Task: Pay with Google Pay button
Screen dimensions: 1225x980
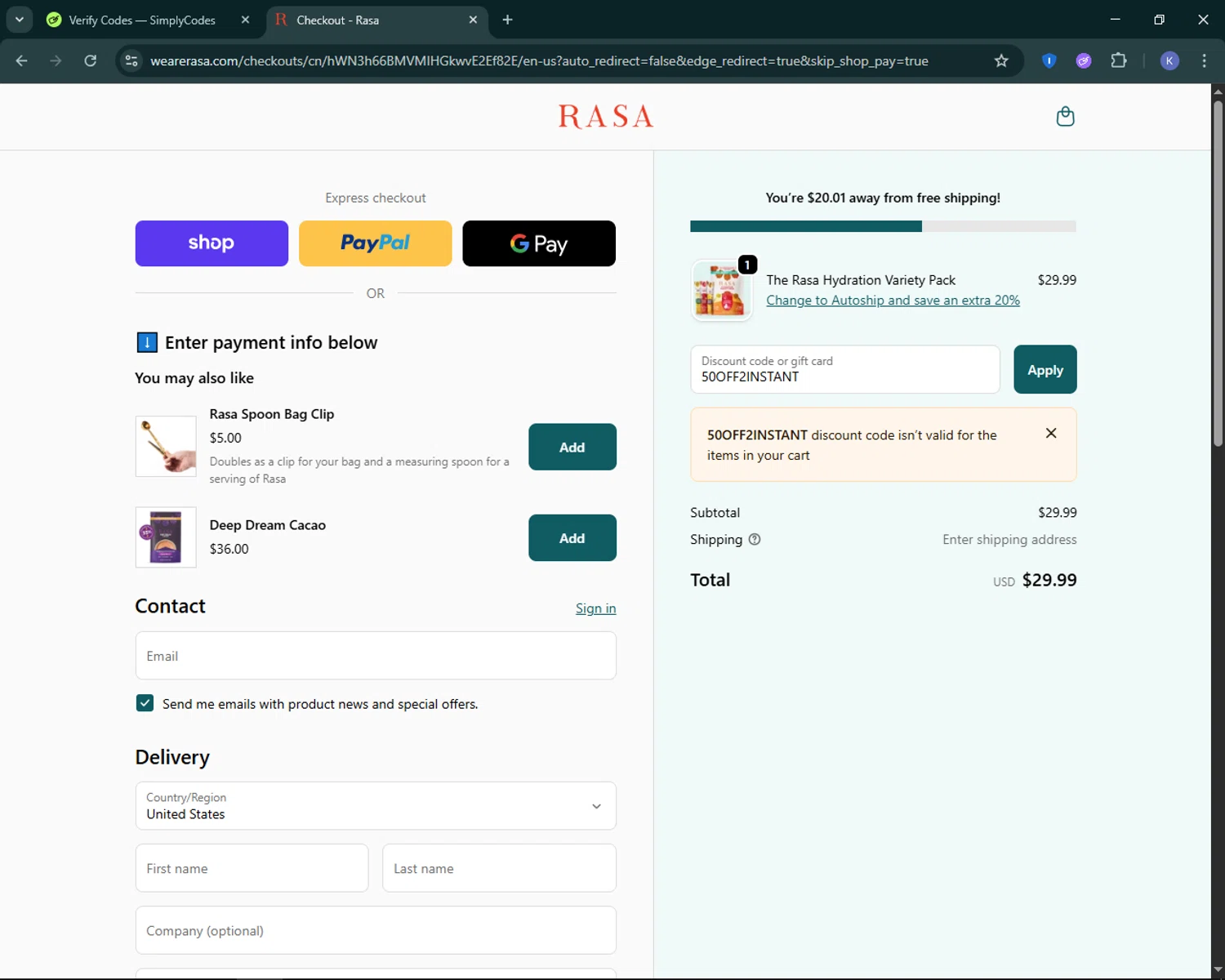Action: point(539,243)
